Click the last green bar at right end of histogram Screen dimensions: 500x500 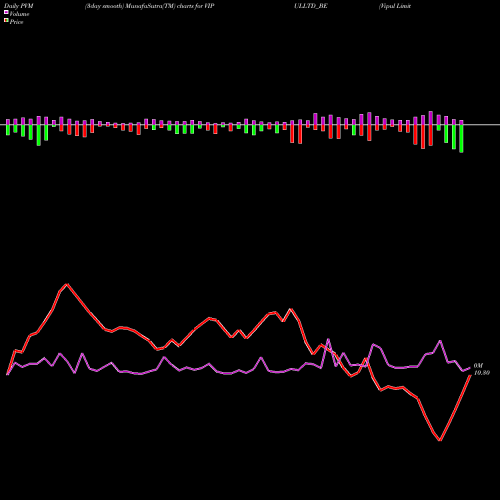461,138
